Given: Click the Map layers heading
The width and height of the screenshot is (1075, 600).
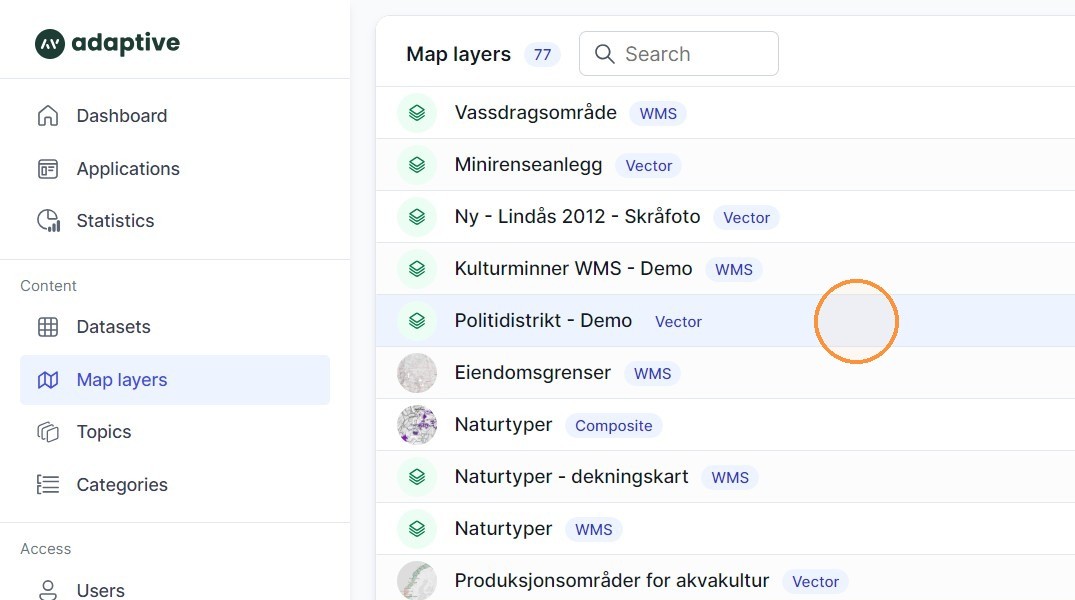Looking at the screenshot, I should point(459,54).
